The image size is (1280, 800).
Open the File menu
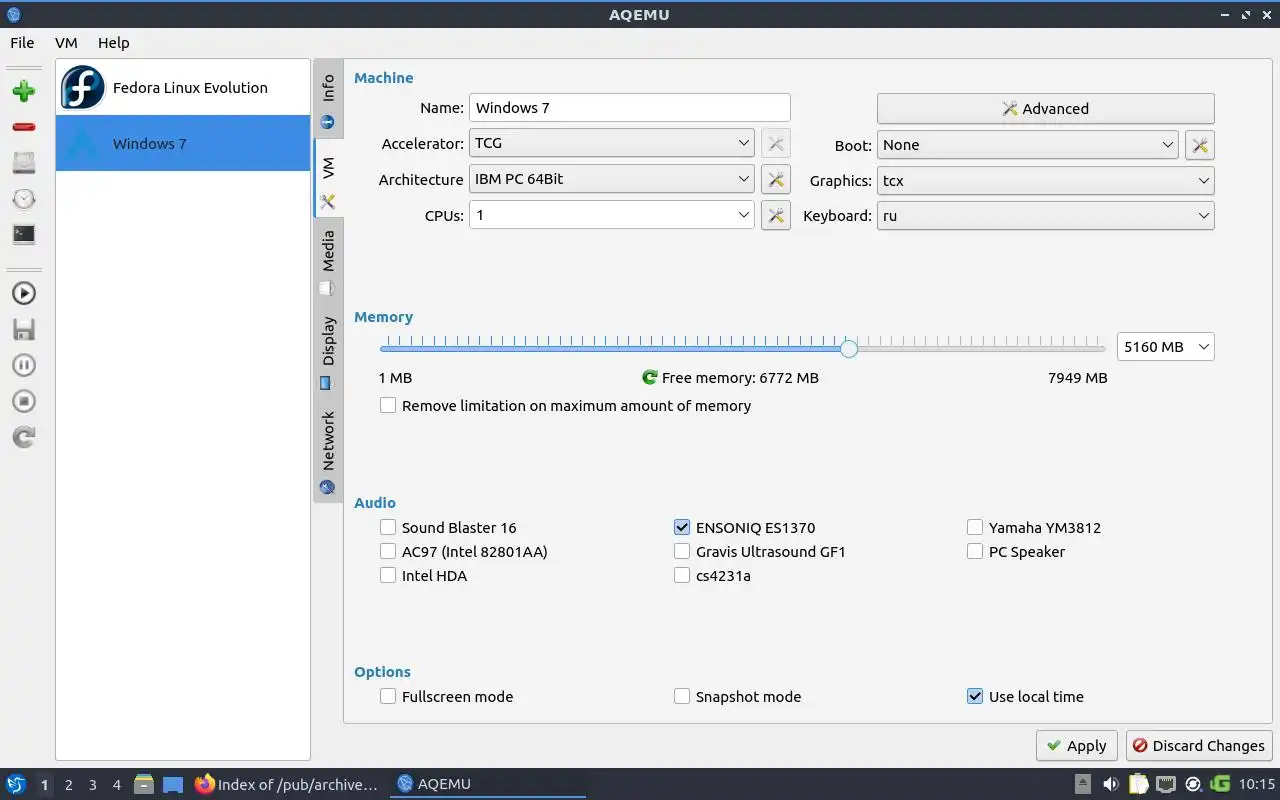(22, 43)
